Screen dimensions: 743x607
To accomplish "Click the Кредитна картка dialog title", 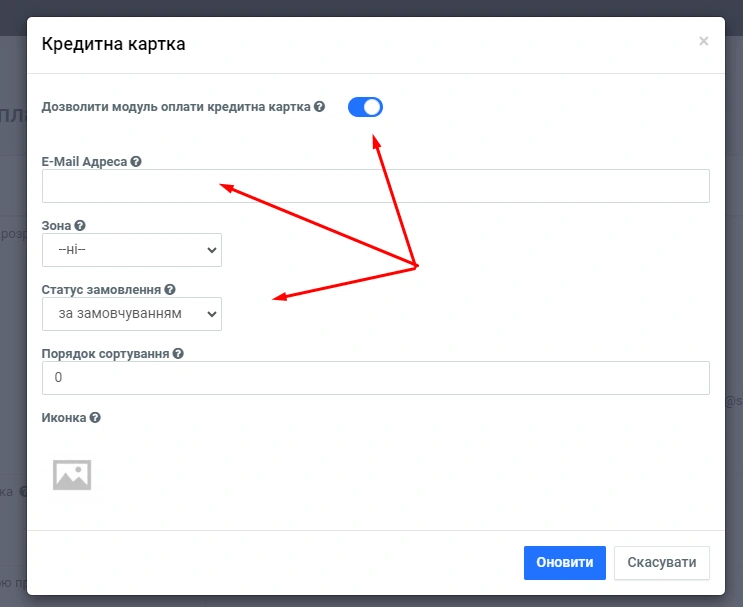I will click(x=113, y=44).
